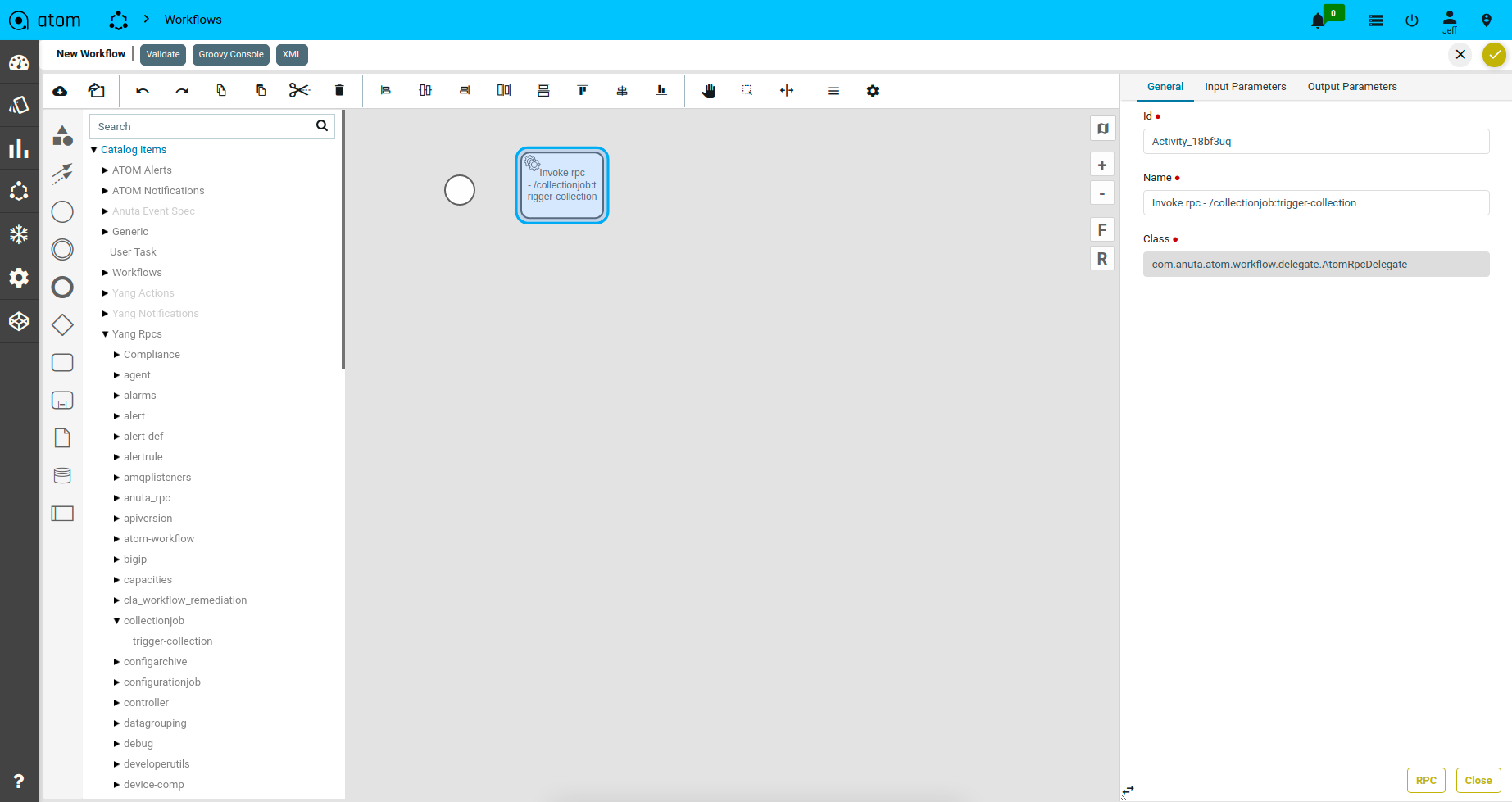Click the Name input field

point(1316,203)
